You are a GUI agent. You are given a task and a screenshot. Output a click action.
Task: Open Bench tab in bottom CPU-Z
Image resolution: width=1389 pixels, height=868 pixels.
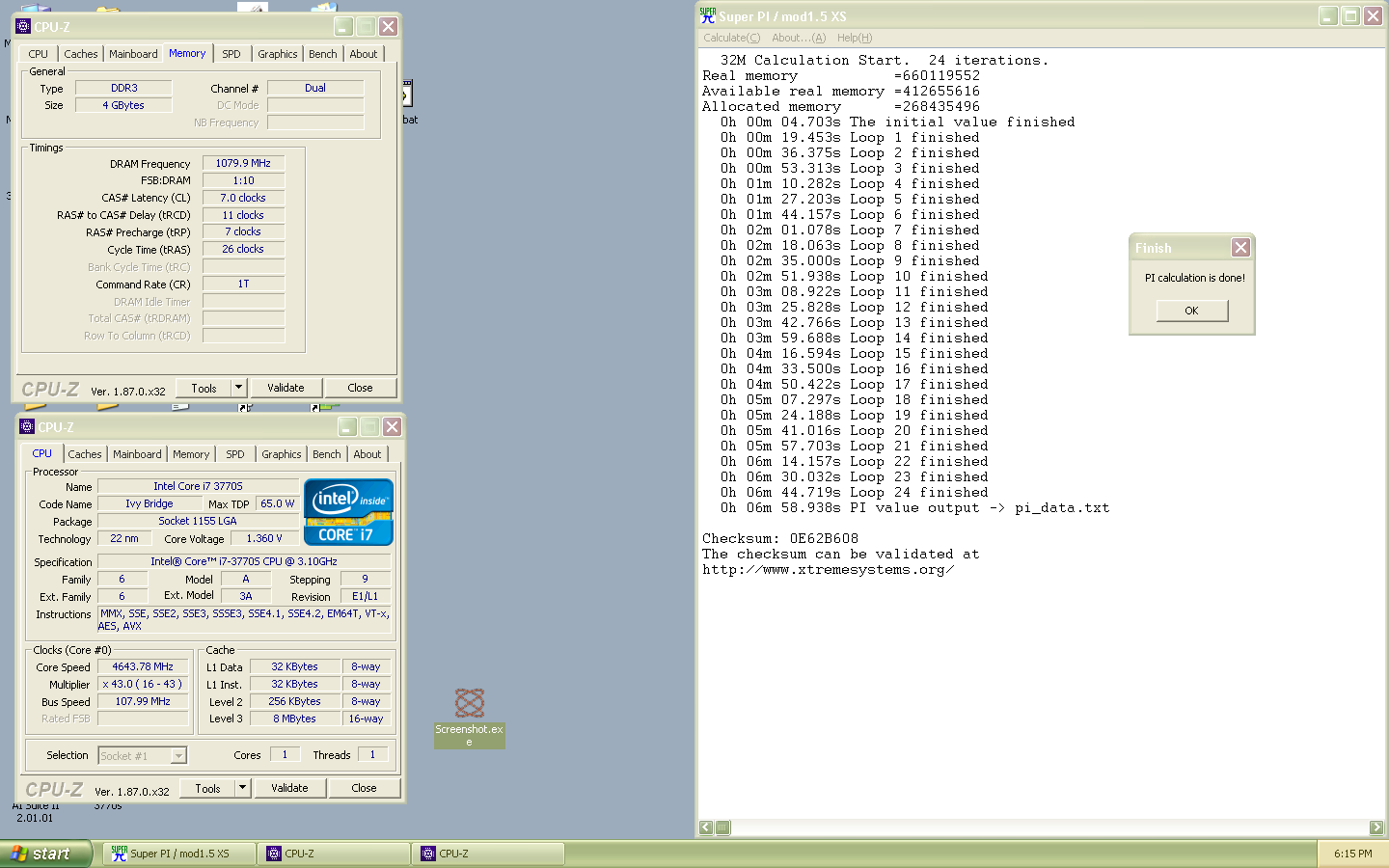click(x=327, y=454)
